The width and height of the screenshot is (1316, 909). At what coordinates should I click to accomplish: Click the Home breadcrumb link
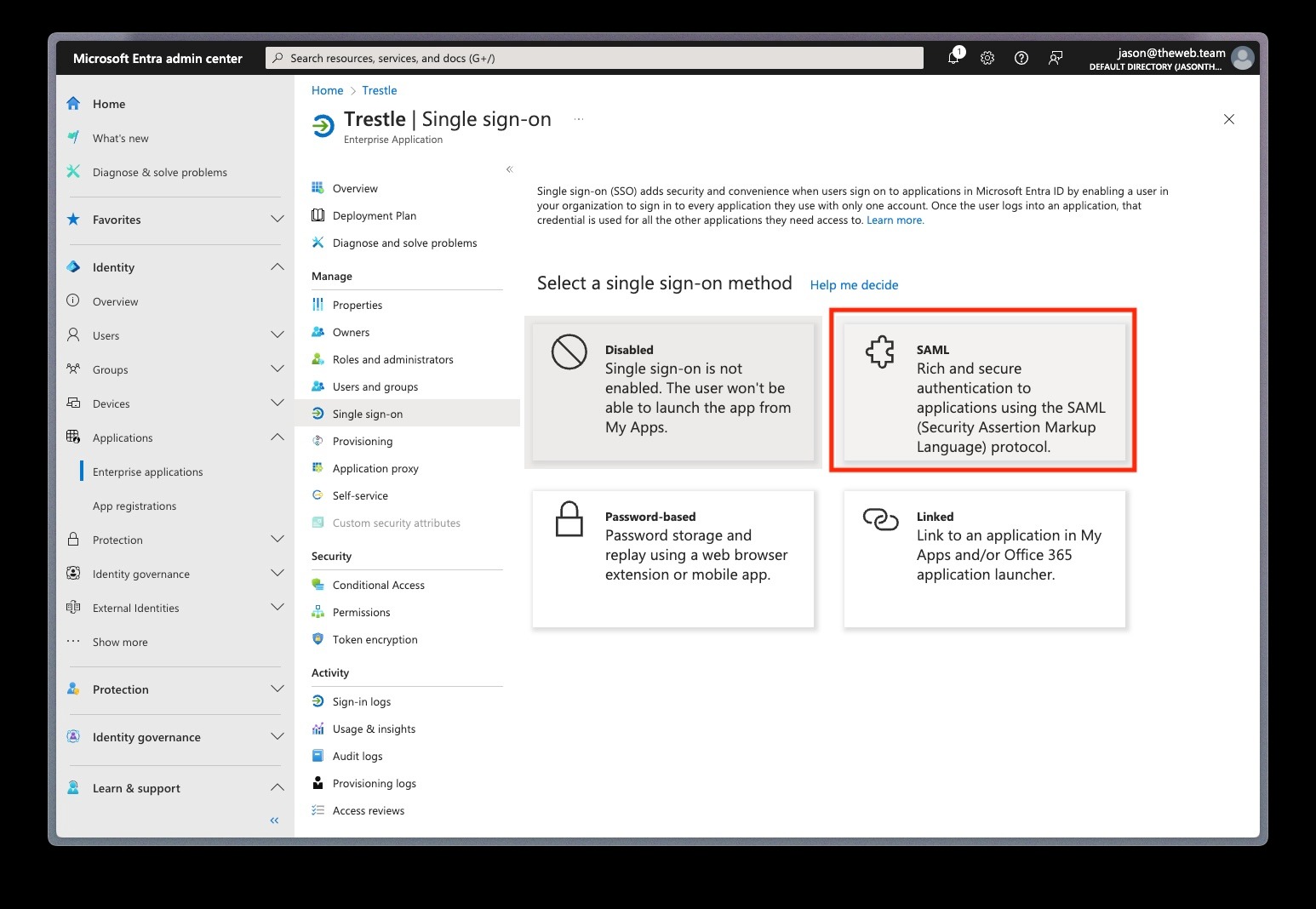tap(328, 90)
